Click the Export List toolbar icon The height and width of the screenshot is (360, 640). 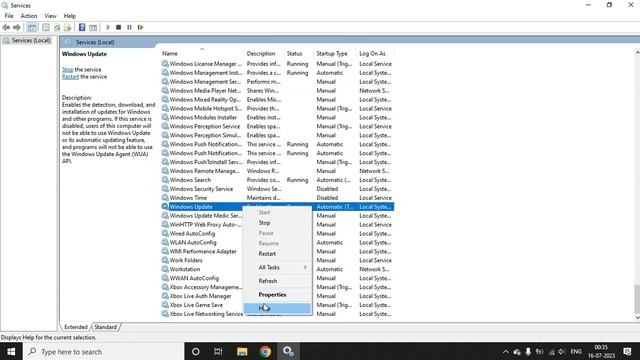(68, 27)
